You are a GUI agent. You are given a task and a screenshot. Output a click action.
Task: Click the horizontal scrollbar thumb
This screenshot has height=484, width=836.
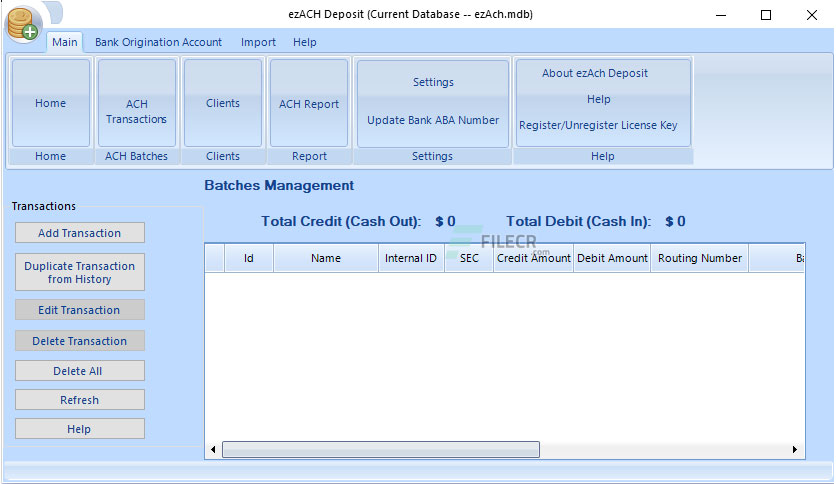tap(381, 449)
